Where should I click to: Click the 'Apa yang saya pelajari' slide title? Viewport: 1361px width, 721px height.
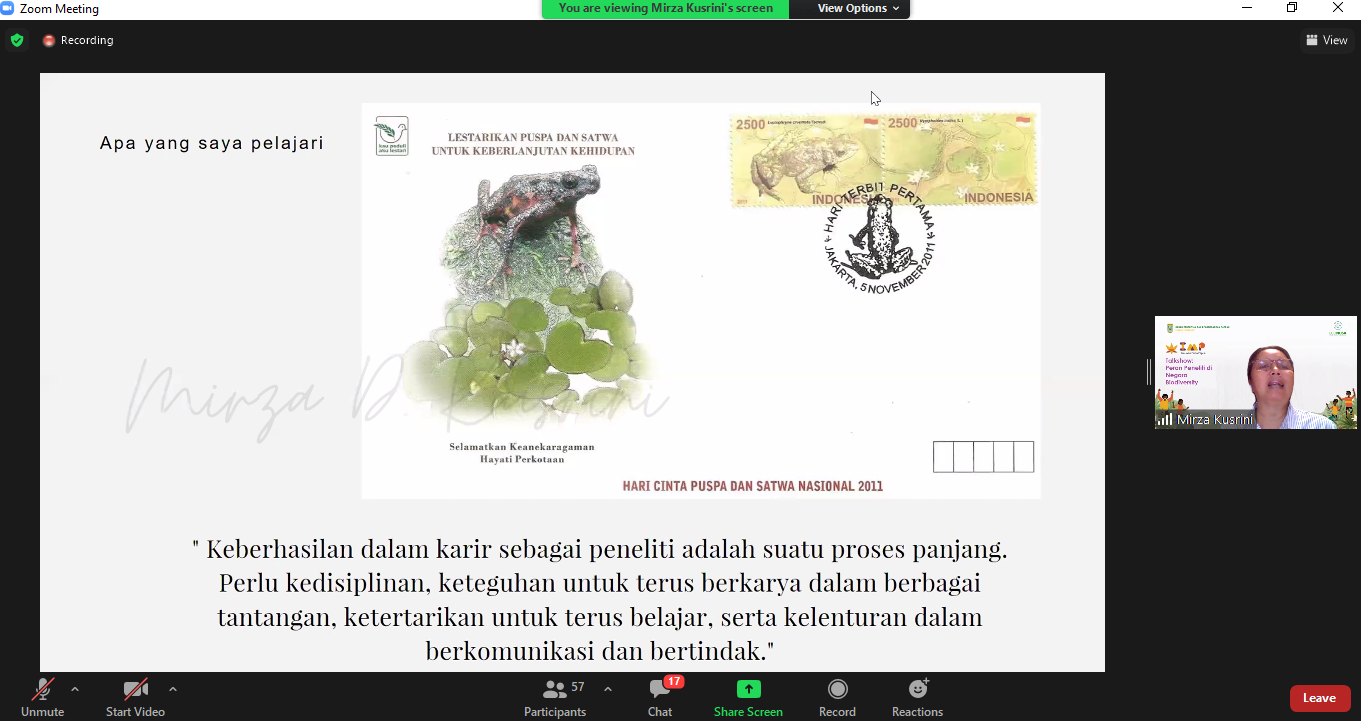point(212,143)
